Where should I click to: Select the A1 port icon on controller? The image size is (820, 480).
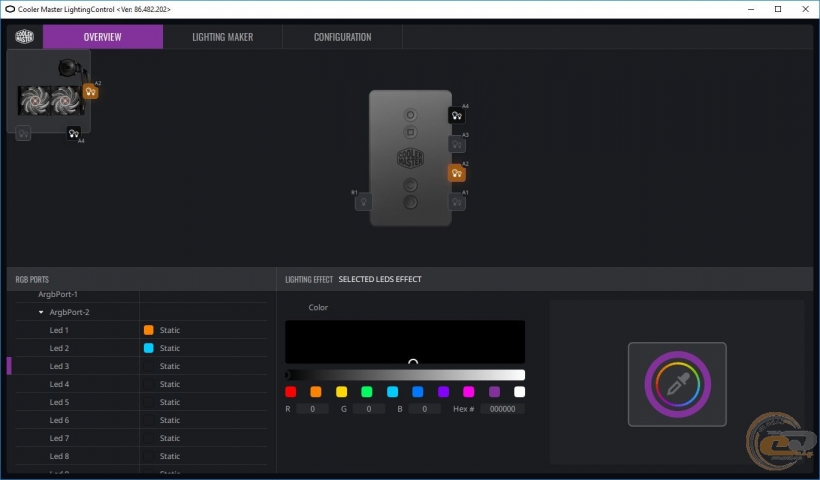click(x=457, y=202)
